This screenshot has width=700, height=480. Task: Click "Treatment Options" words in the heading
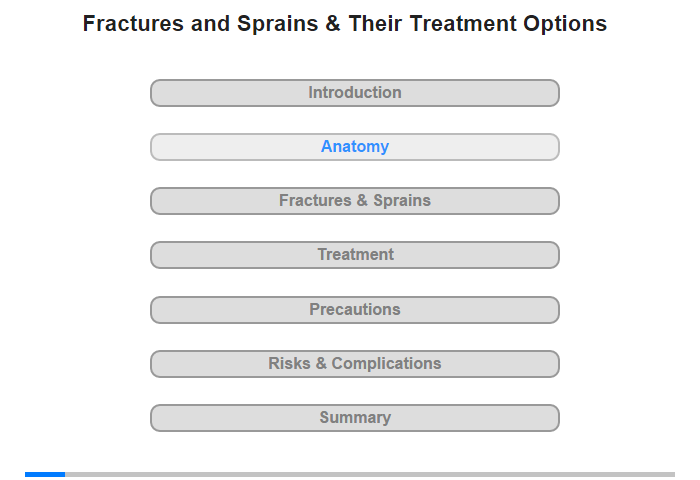click(508, 23)
